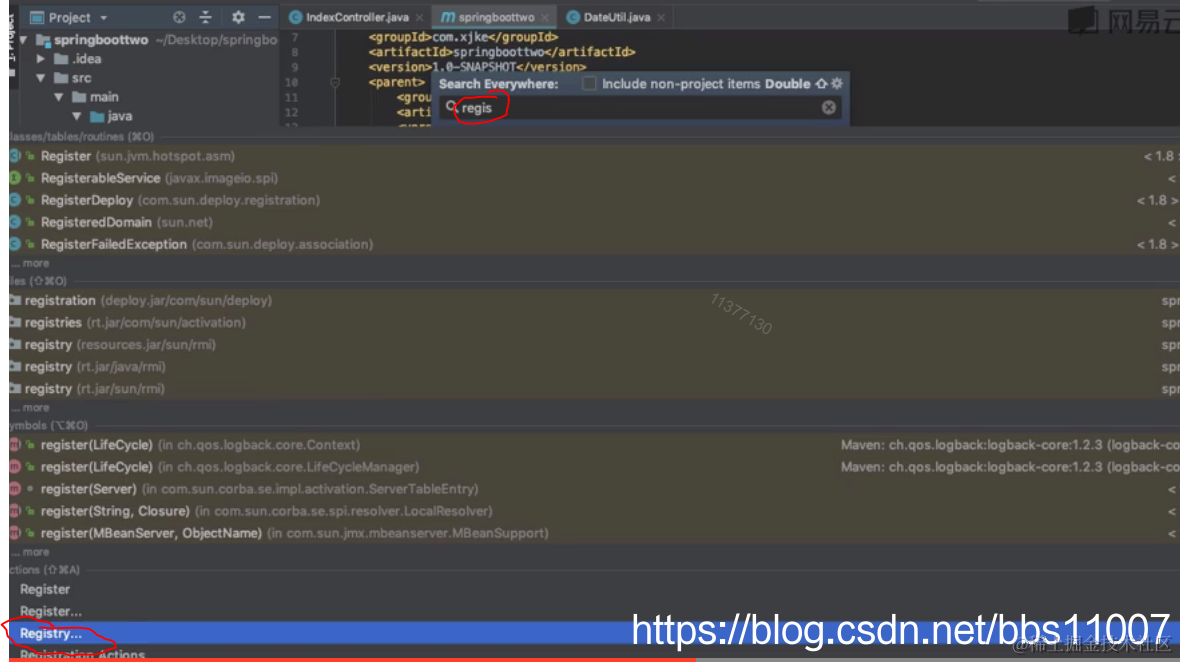
Task: Select the highlighted Registry... action
Action: (x=595, y=633)
